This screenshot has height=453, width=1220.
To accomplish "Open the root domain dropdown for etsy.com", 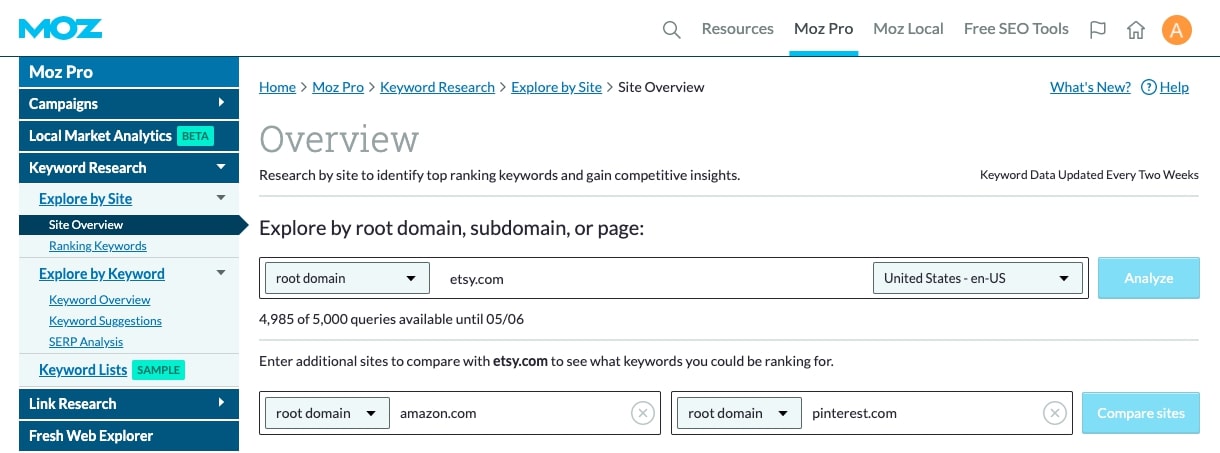I will [347, 278].
